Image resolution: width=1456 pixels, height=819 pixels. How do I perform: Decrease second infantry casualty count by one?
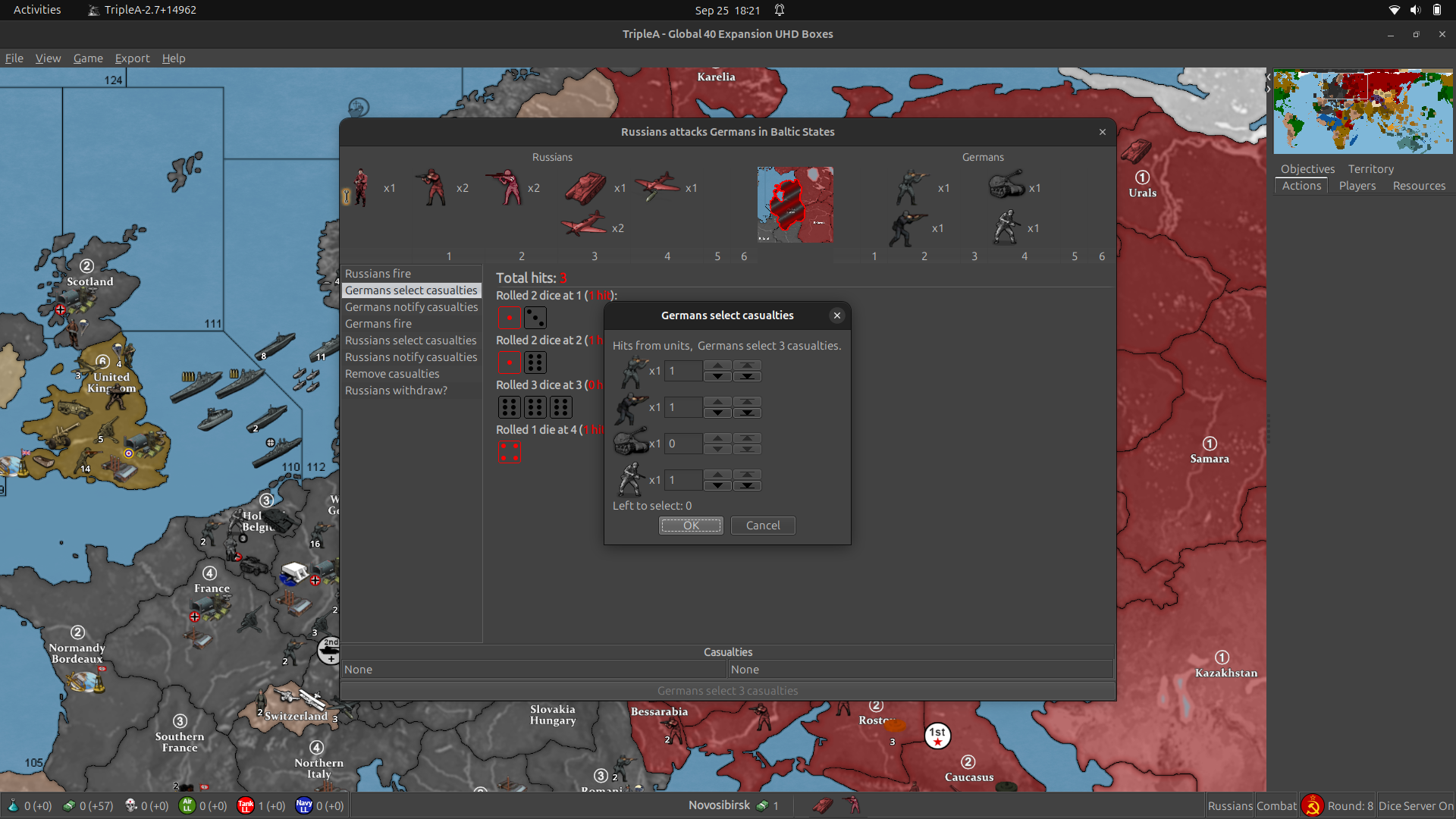pos(717,413)
